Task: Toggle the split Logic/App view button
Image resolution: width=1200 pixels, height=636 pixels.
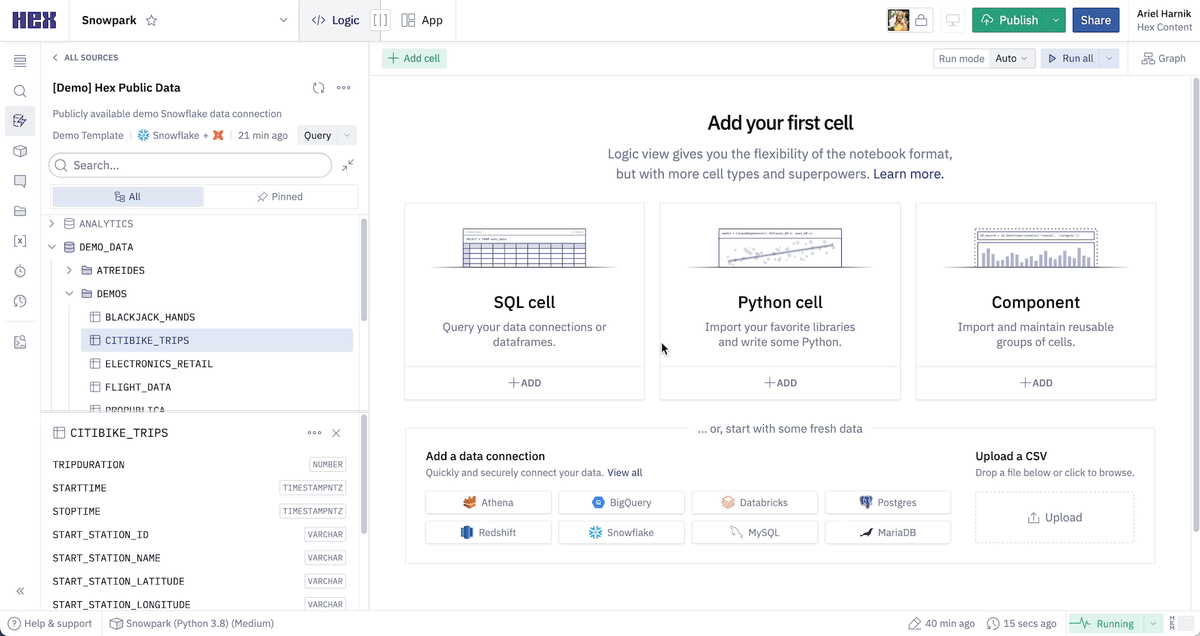Action: click(380, 20)
